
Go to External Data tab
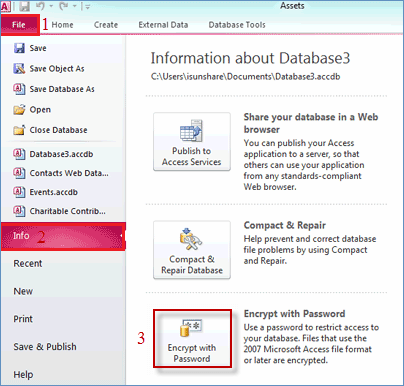coord(163,25)
